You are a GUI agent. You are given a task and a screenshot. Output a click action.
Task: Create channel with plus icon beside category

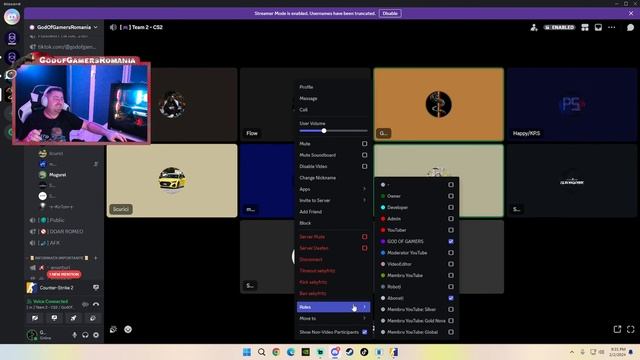point(96,258)
